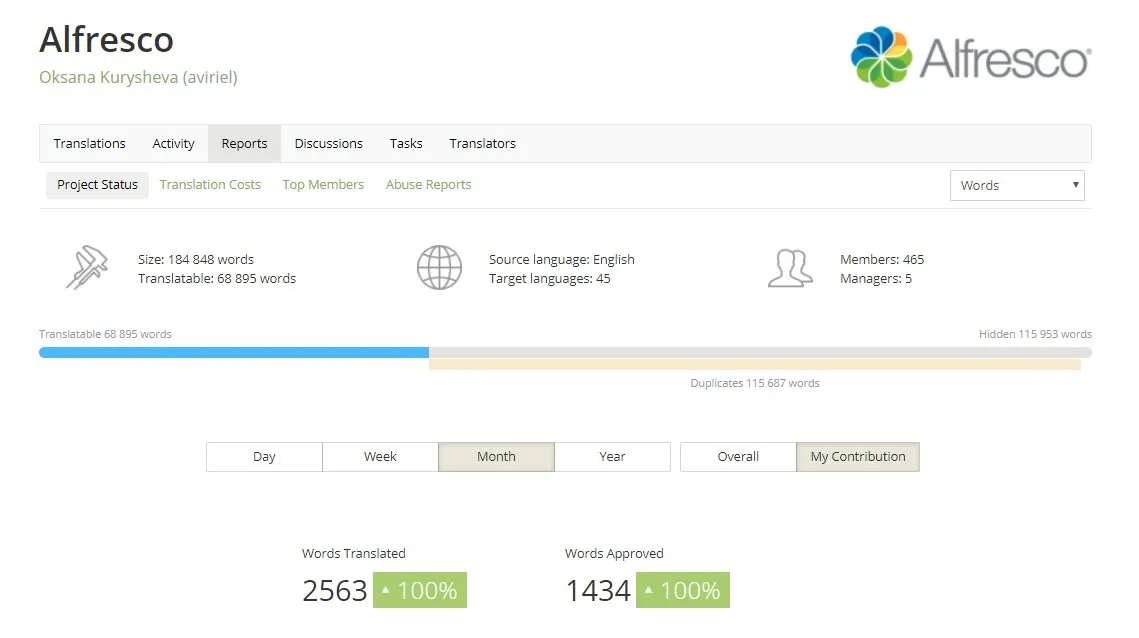1139x638 pixels.
Task: Click the Alfresco project title heading
Action: [106, 39]
